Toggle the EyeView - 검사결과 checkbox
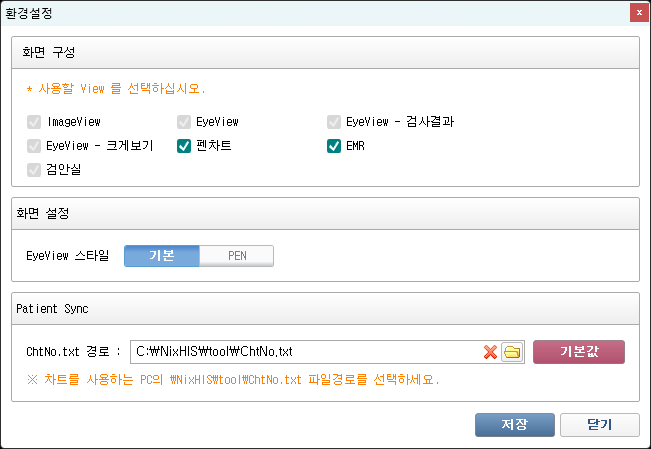 click(x=334, y=122)
